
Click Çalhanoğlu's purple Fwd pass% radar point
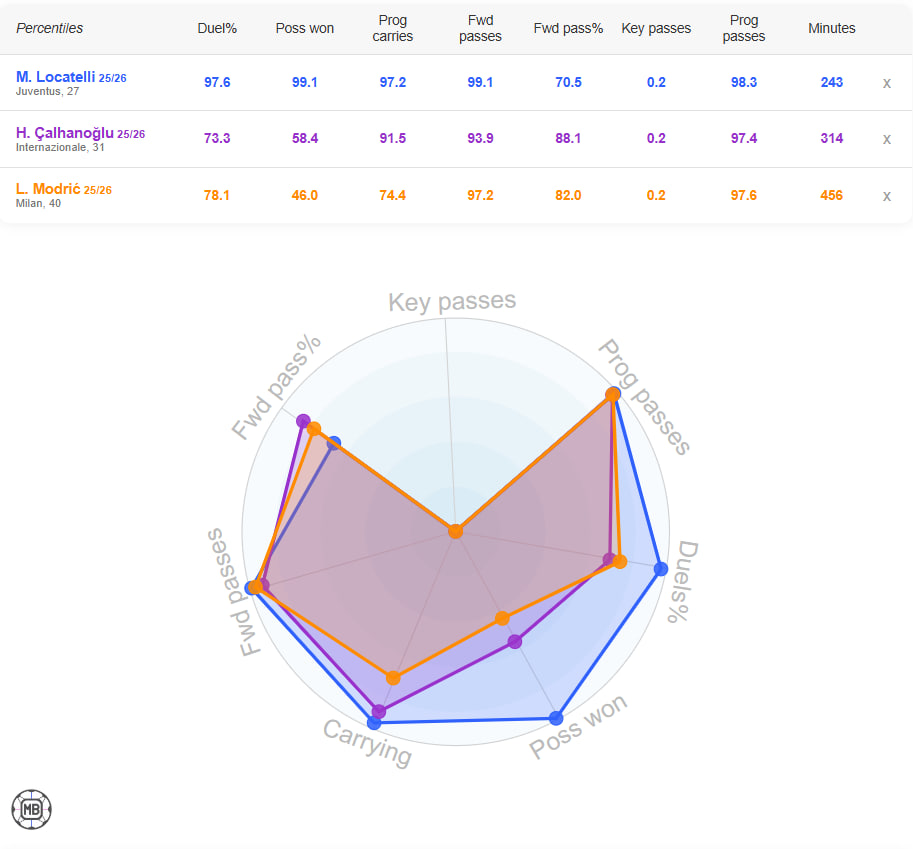point(303,420)
